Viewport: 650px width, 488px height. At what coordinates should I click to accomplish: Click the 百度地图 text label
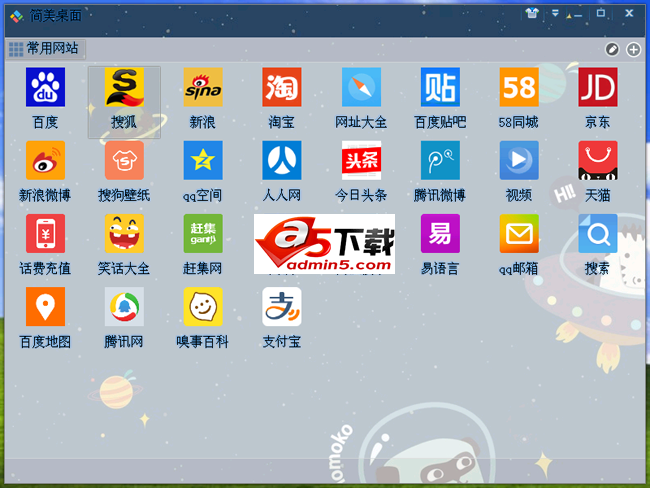(45, 342)
